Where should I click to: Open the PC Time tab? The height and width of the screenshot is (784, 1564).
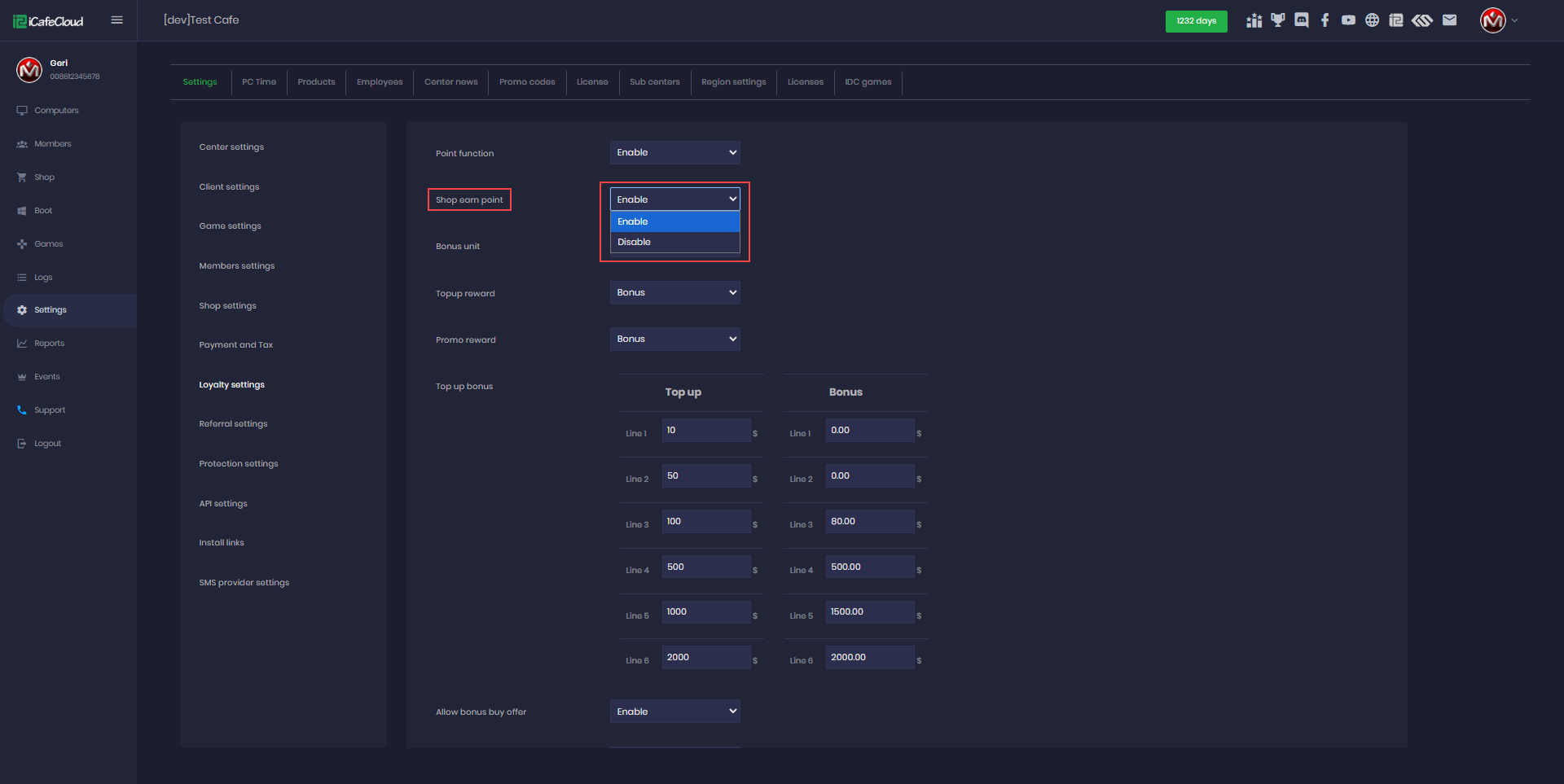[x=259, y=82]
